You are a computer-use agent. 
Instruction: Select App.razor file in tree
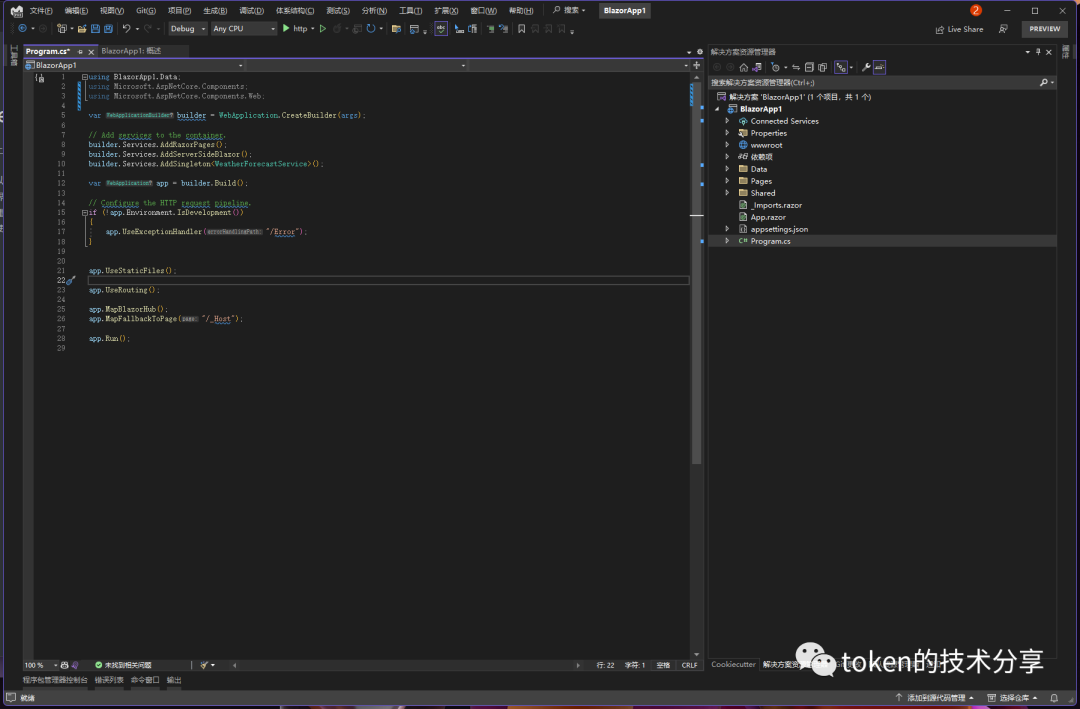click(767, 217)
